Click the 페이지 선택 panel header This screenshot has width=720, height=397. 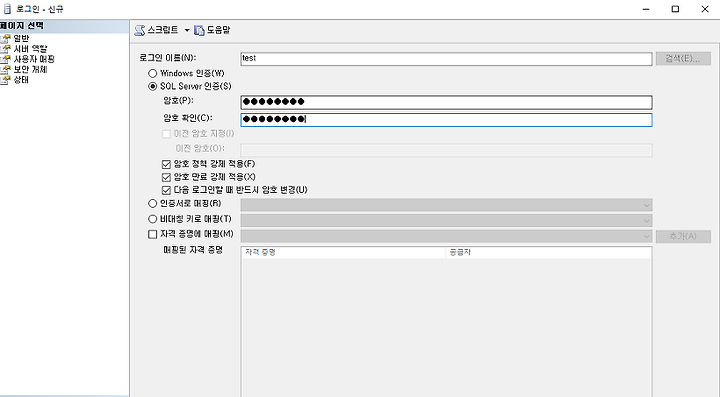point(64,26)
